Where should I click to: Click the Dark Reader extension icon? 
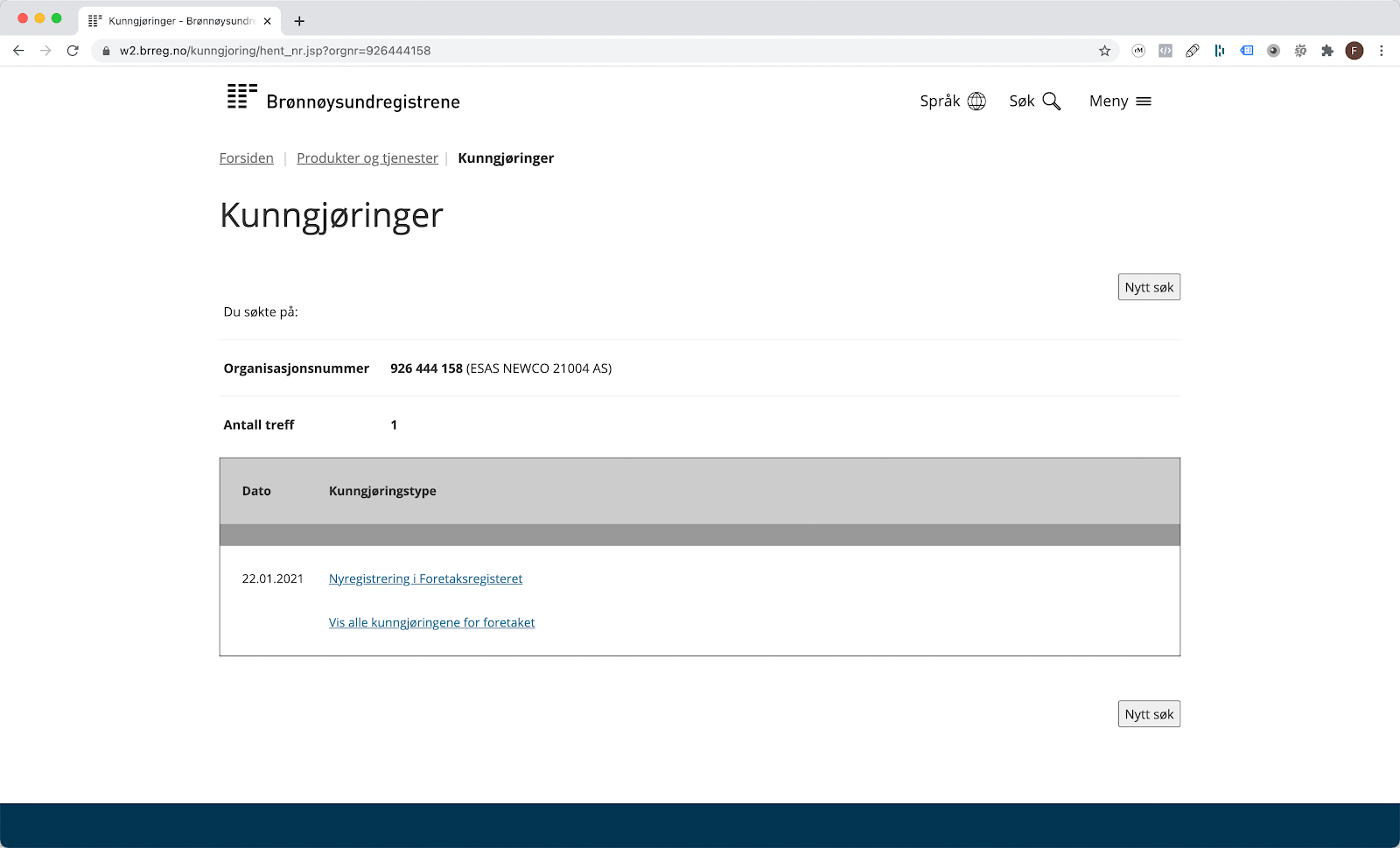pos(1273,51)
